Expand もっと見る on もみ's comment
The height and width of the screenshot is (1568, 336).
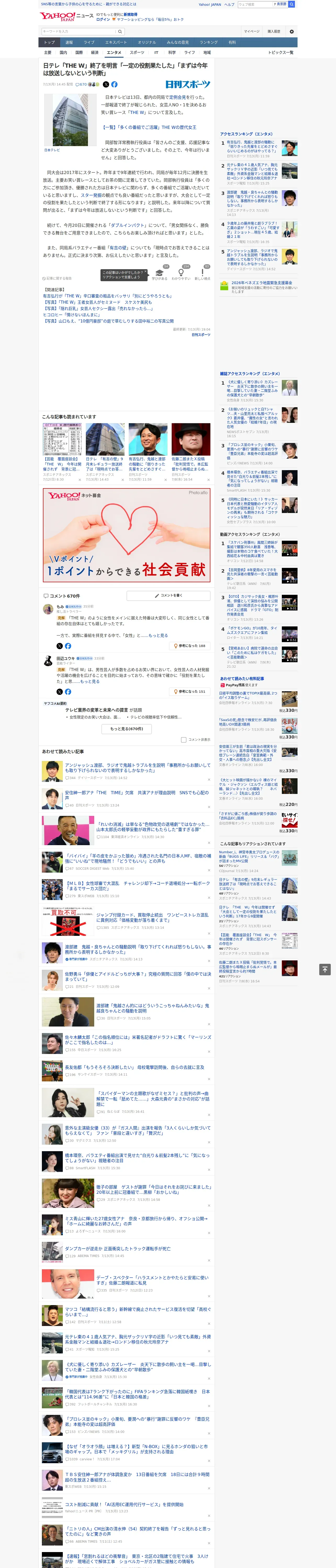(x=159, y=636)
